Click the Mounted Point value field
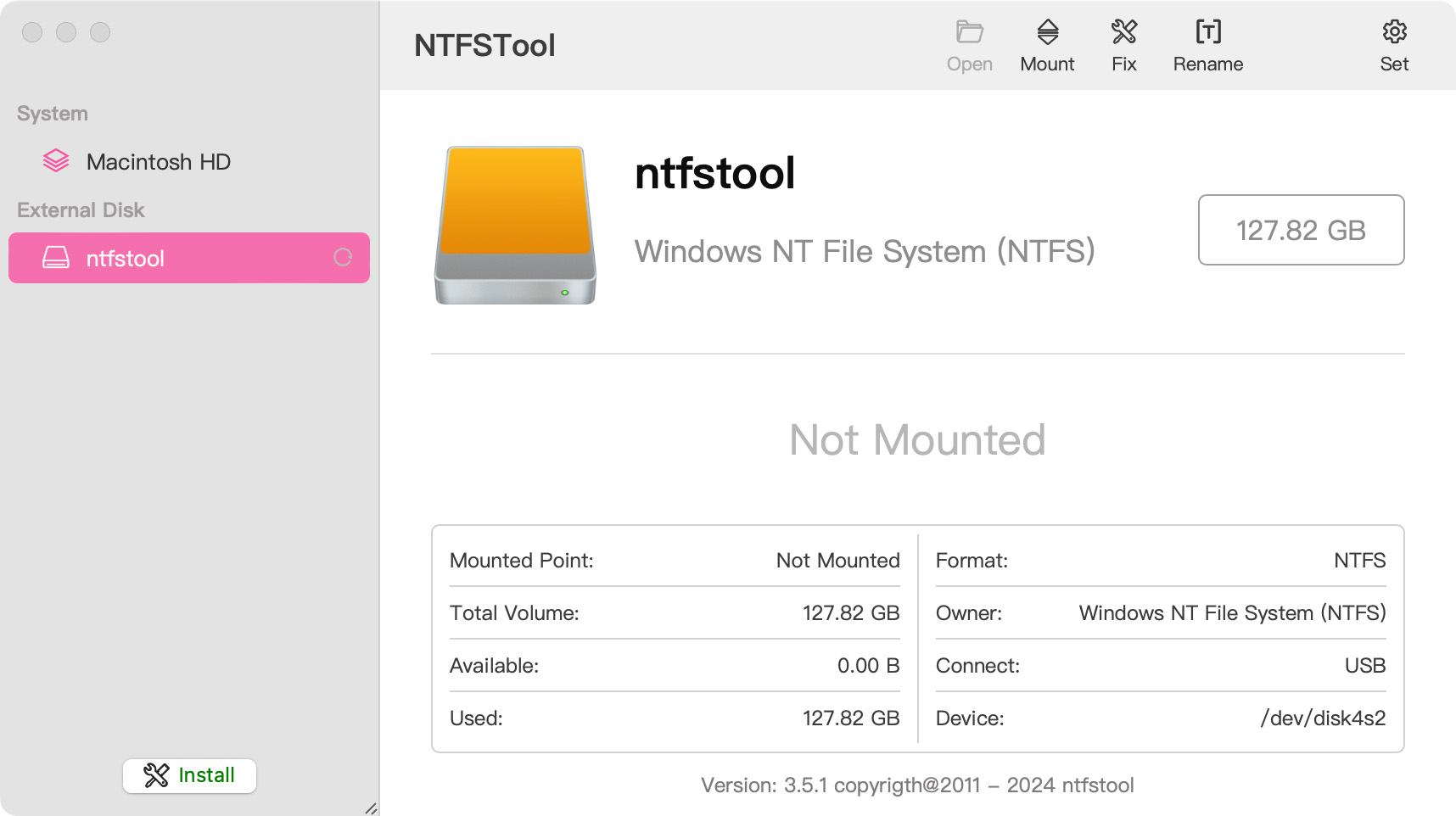Image resolution: width=1456 pixels, height=816 pixels. click(x=837, y=561)
